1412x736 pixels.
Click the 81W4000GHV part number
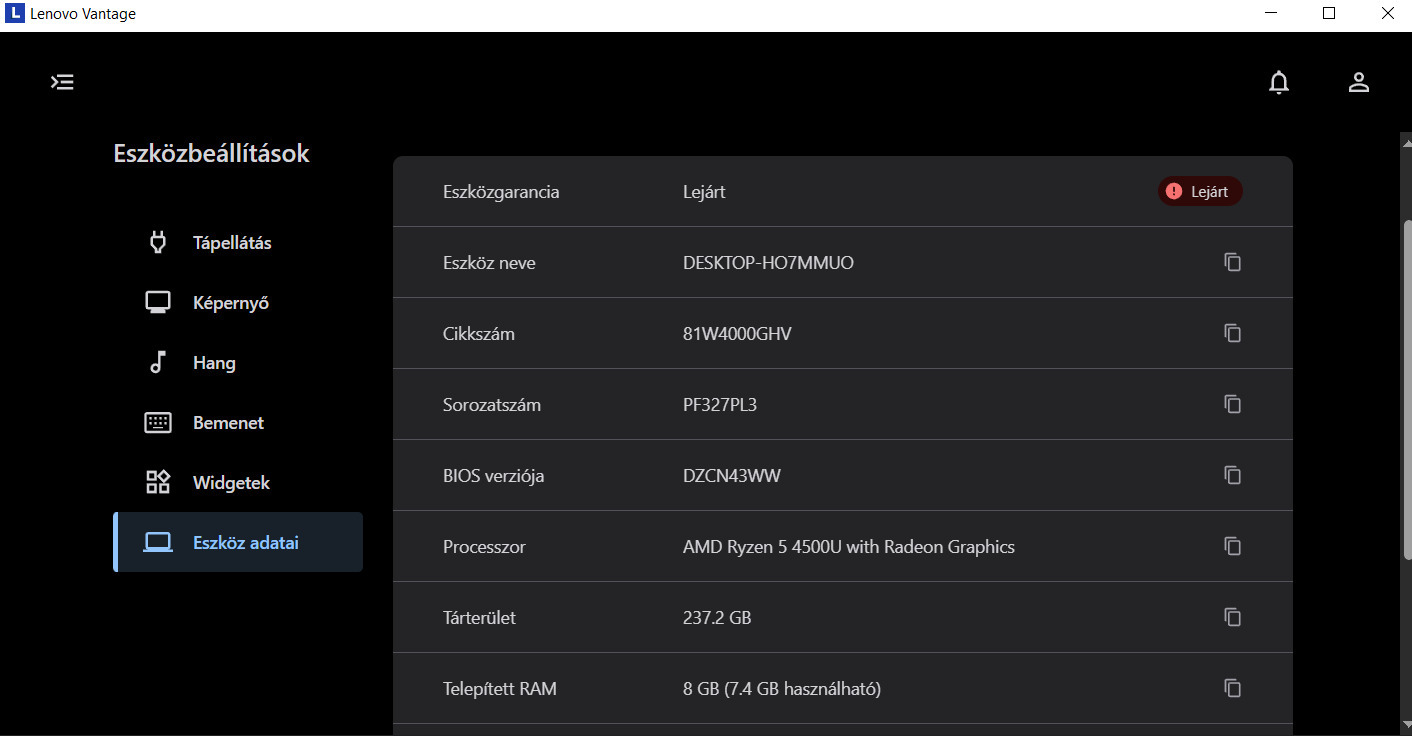[737, 334]
